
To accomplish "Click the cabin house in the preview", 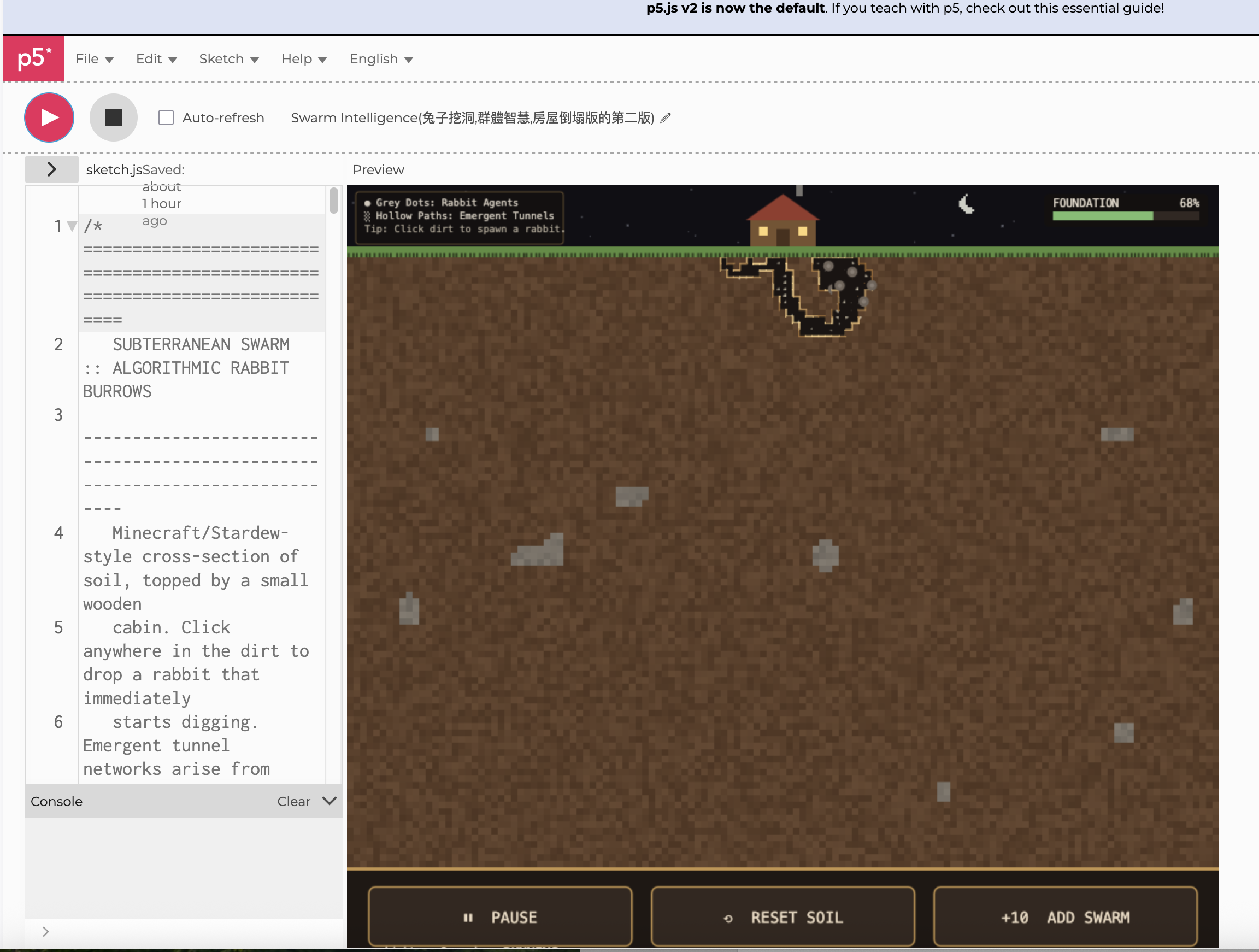I will click(x=783, y=220).
